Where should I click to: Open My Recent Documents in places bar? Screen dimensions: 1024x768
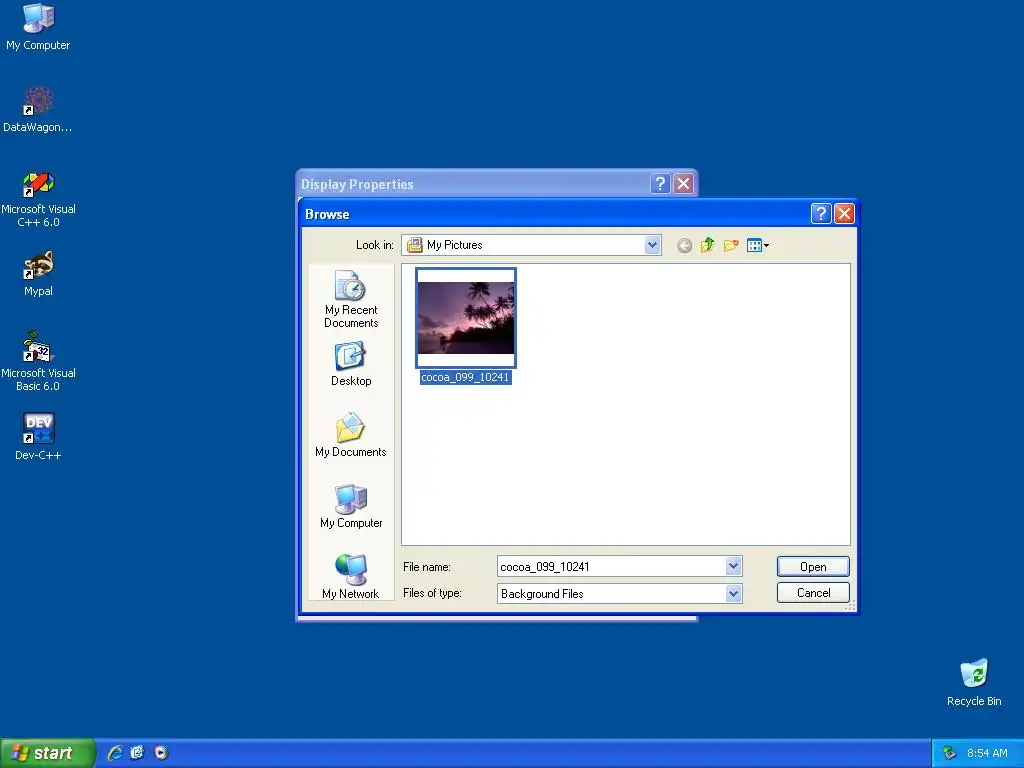(x=351, y=298)
